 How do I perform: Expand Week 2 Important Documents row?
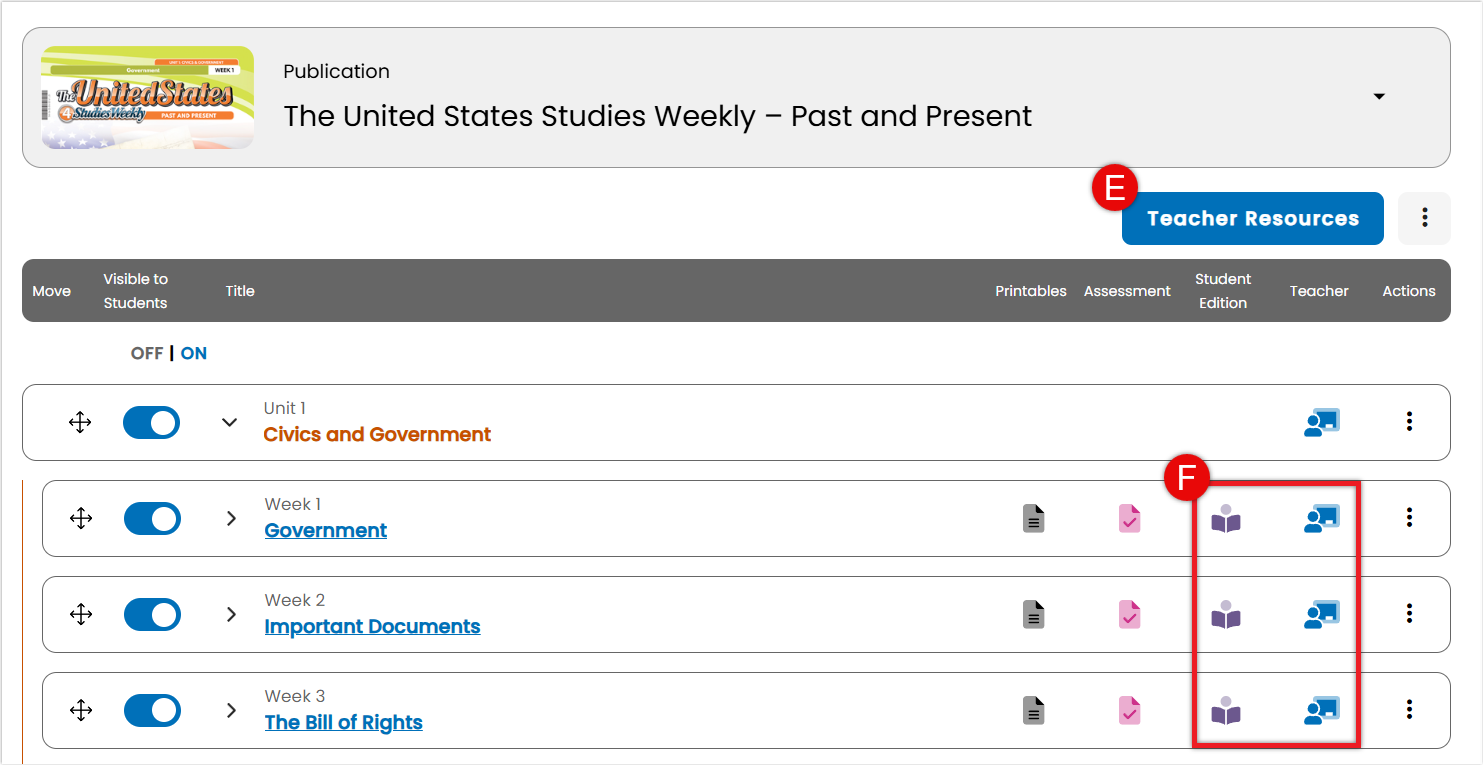coord(231,614)
